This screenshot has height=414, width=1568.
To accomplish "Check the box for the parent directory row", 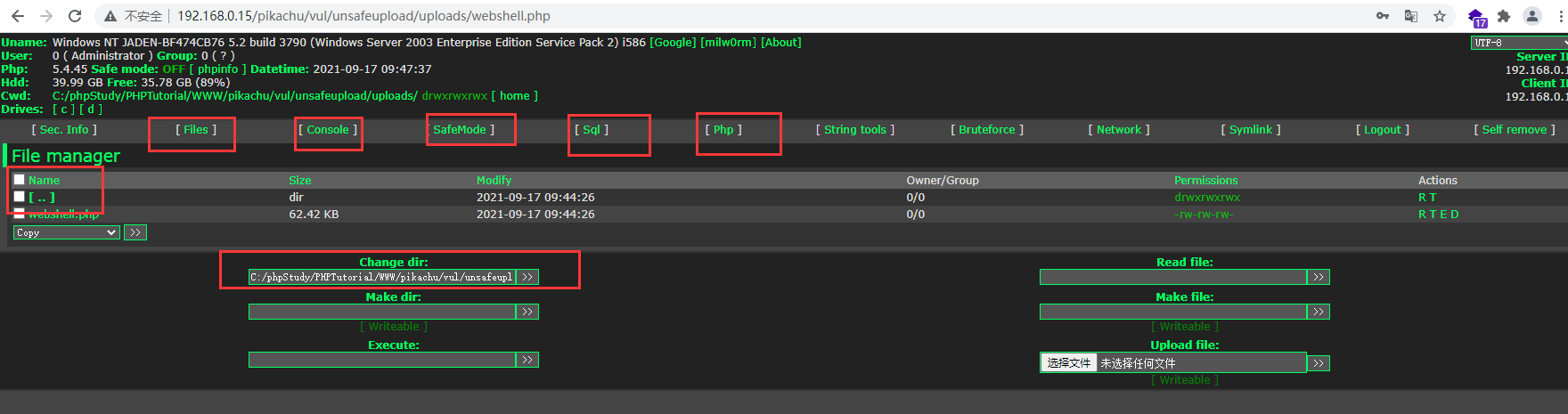I will click(19, 197).
